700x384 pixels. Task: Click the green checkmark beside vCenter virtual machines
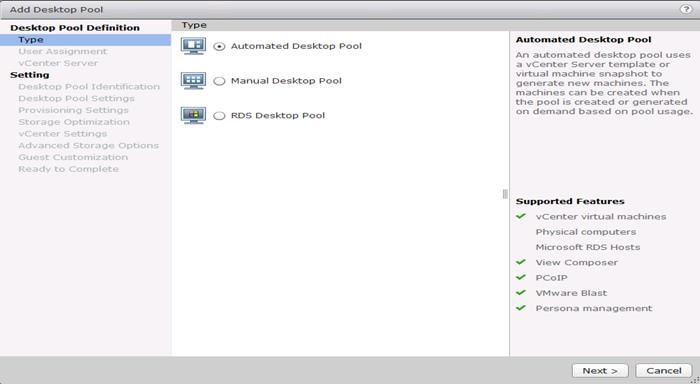coord(521,216)
